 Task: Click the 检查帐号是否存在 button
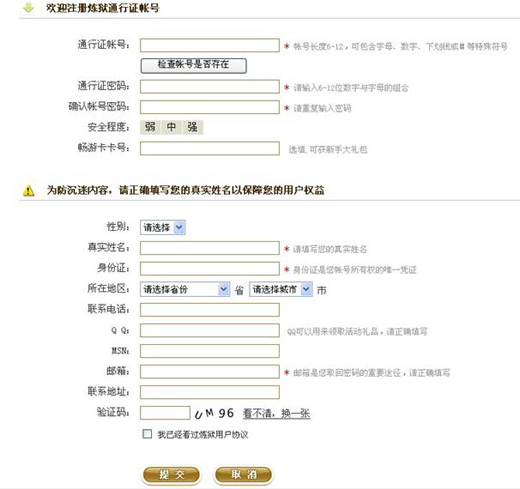[194, 65]
